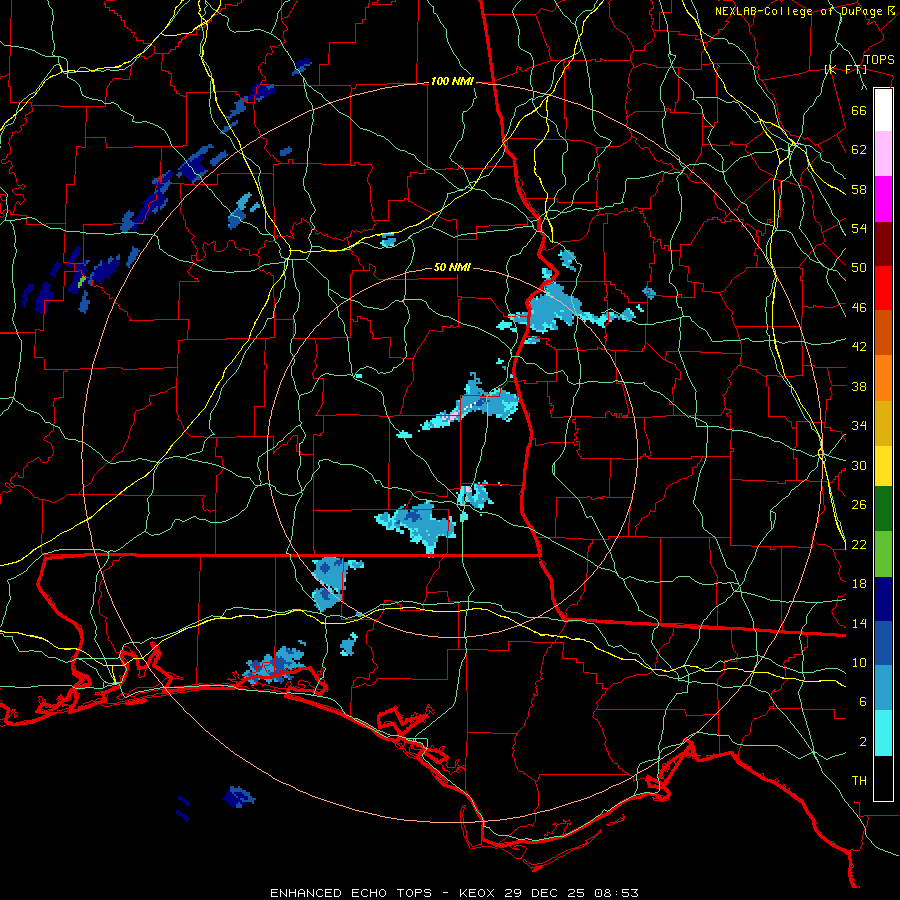
Task: Click the legend value 58
Action: point(859,189)
